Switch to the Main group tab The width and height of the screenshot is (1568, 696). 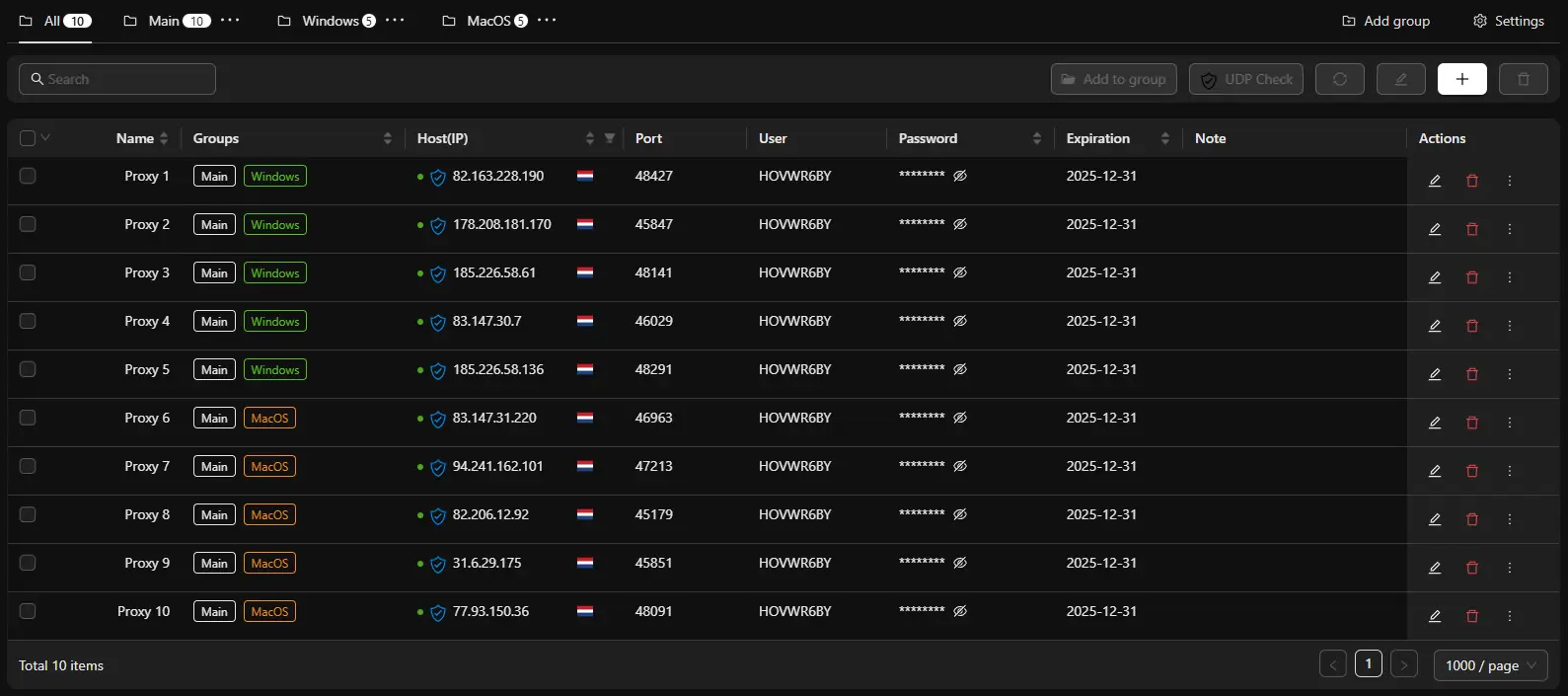point(167,21)
